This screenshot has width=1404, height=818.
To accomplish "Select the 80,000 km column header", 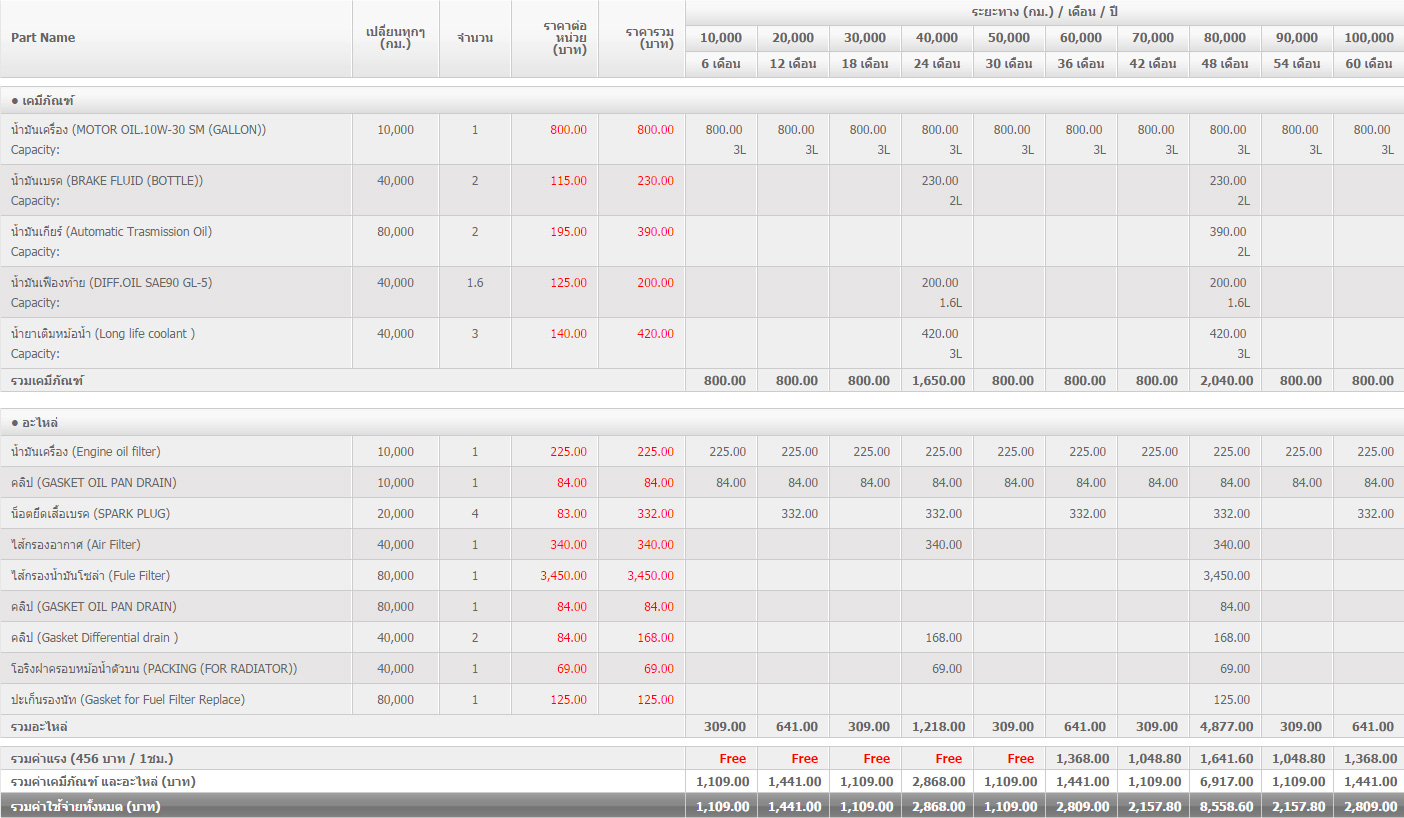I will tap(1224, 38).
